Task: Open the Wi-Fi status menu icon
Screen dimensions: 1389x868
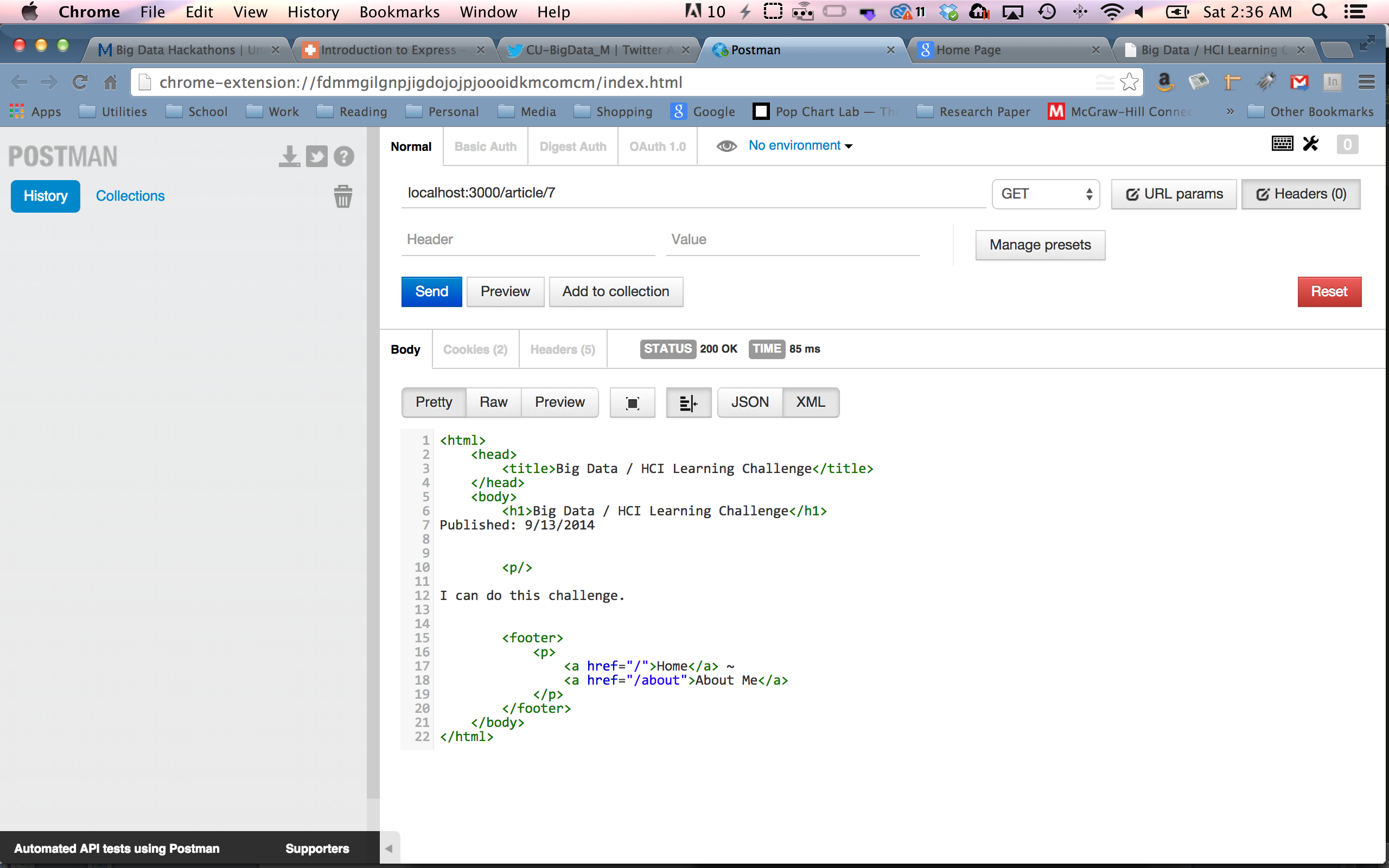Action: (x=1112, y=11)
